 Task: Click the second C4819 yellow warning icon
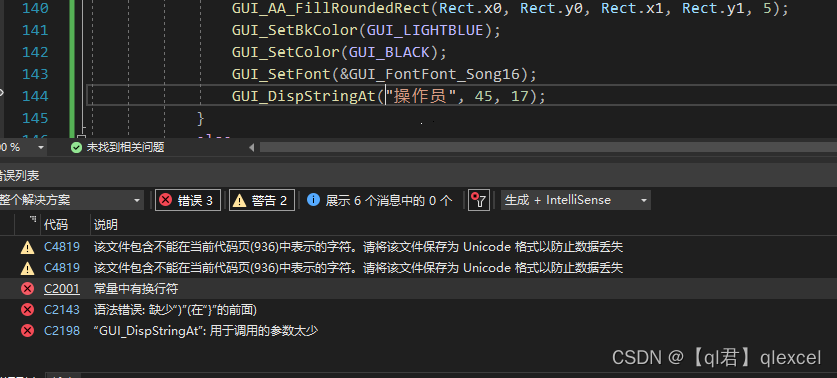point(27,268)
